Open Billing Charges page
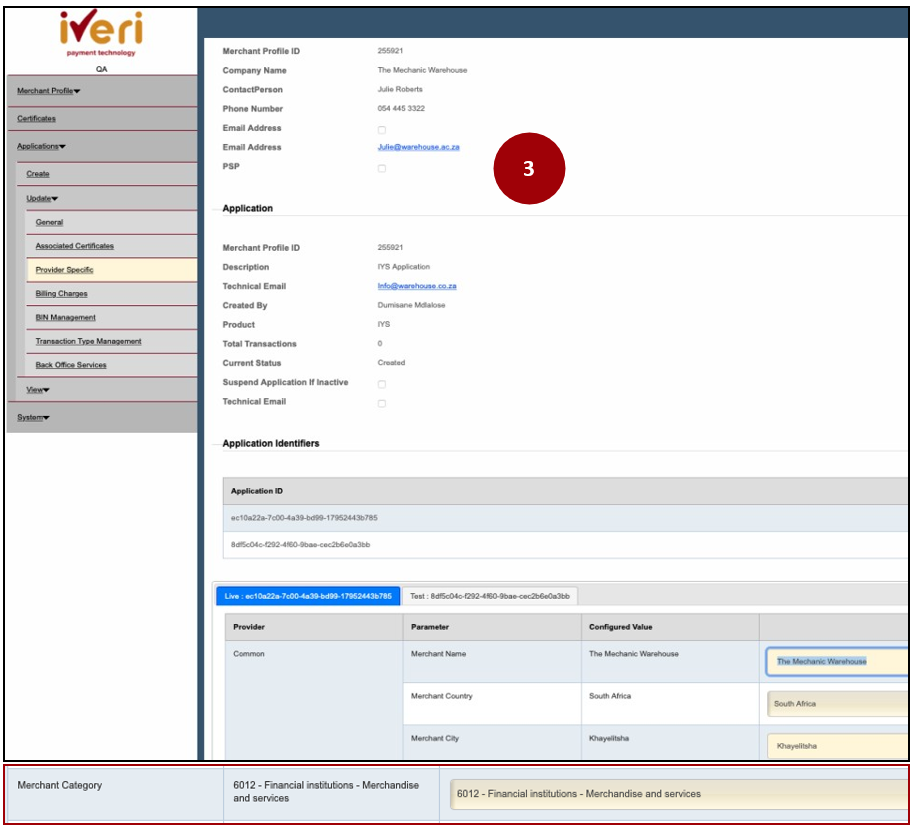This screenshot has width=917, height=836. point(61,294)
